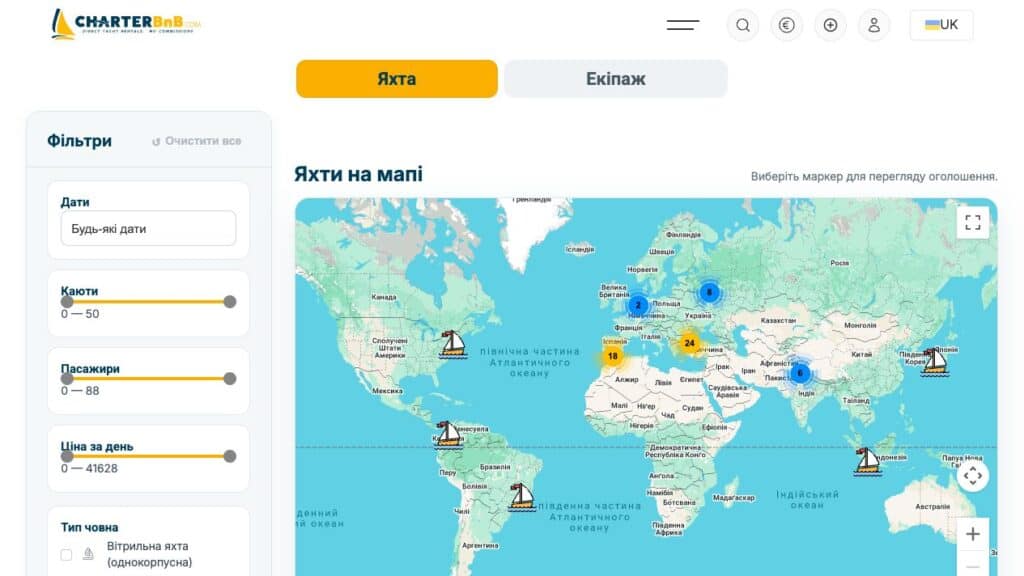Select the sailboat marker in Brazil

pyautogui.click(x=521, y=497)
